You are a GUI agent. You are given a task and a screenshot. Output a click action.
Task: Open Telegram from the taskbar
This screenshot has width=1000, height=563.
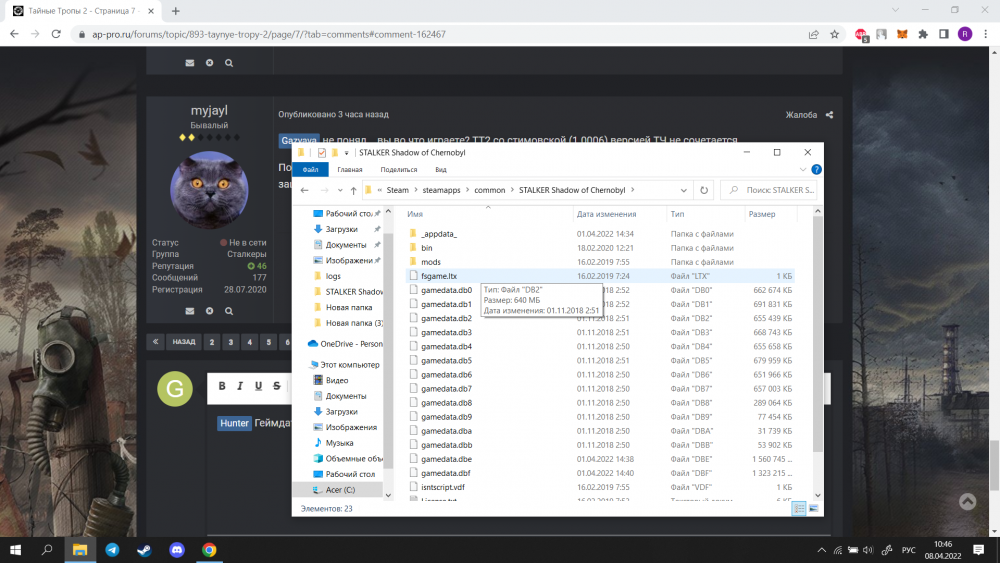(x=111, y=549)
